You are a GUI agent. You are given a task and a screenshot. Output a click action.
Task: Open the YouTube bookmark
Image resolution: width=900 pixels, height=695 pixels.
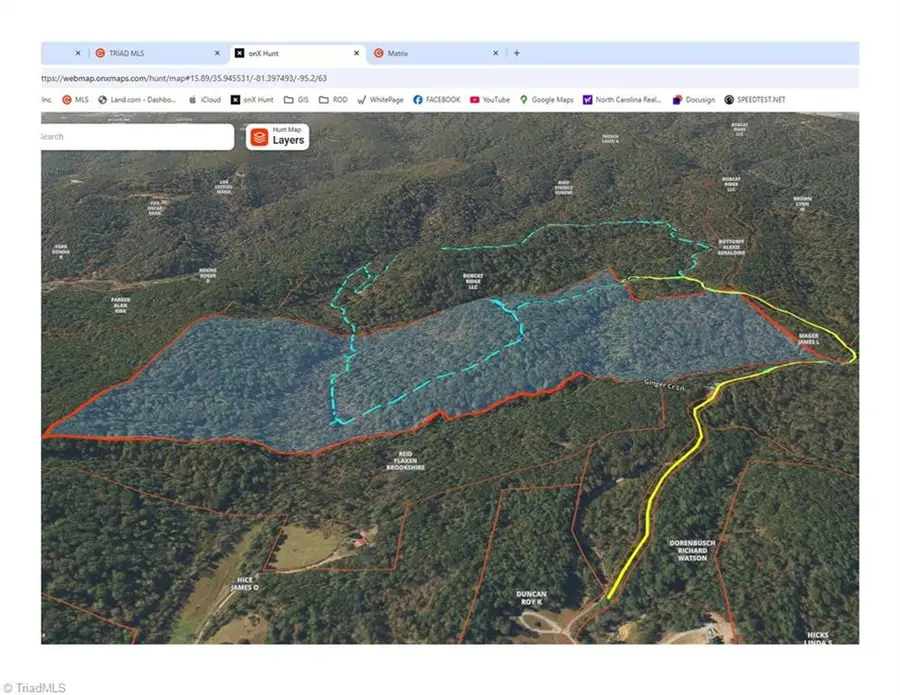(489, 99)
